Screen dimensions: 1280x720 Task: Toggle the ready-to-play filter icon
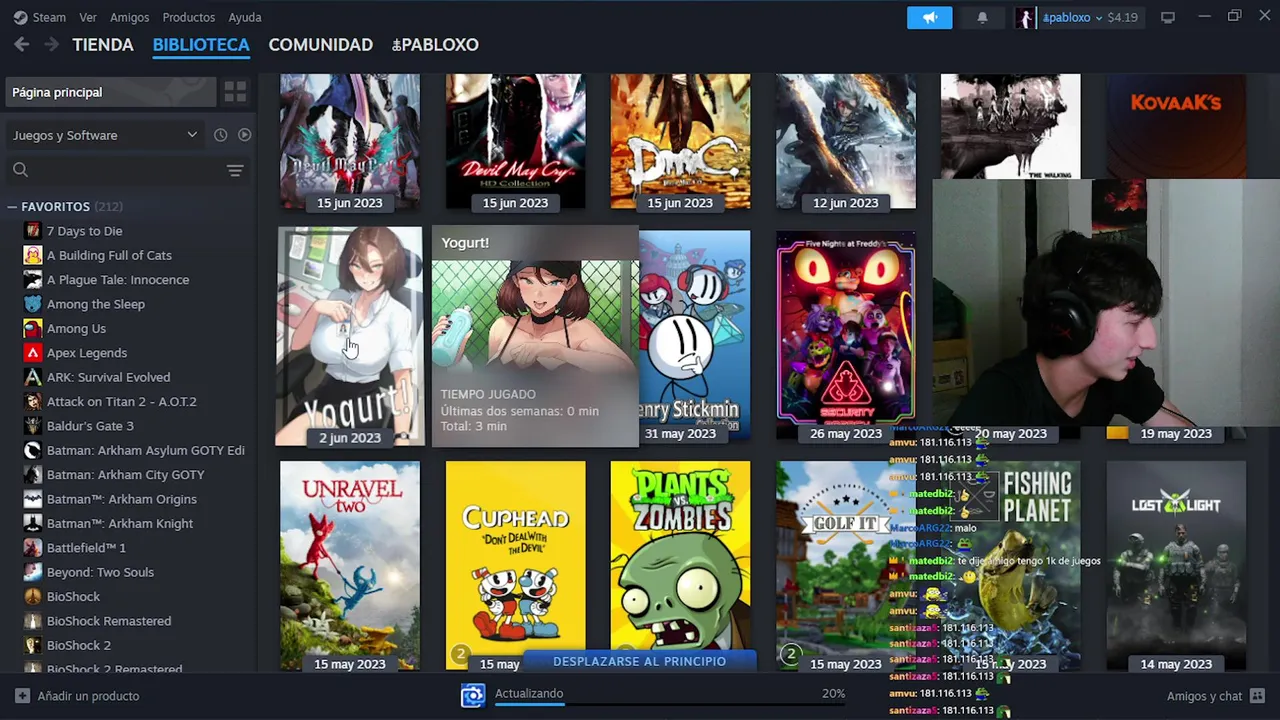click(x=244, y=135)
